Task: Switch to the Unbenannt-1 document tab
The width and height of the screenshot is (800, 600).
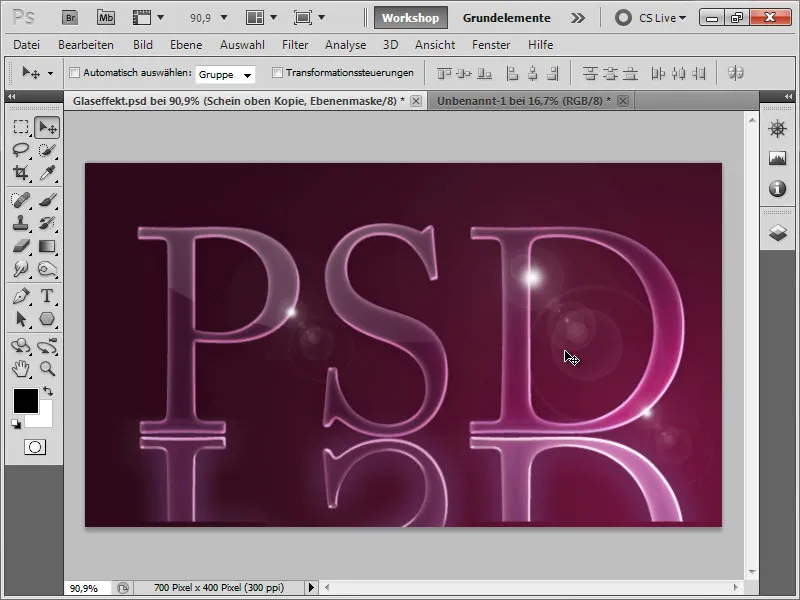Action: pyautogui.click(x=524, y=101)
